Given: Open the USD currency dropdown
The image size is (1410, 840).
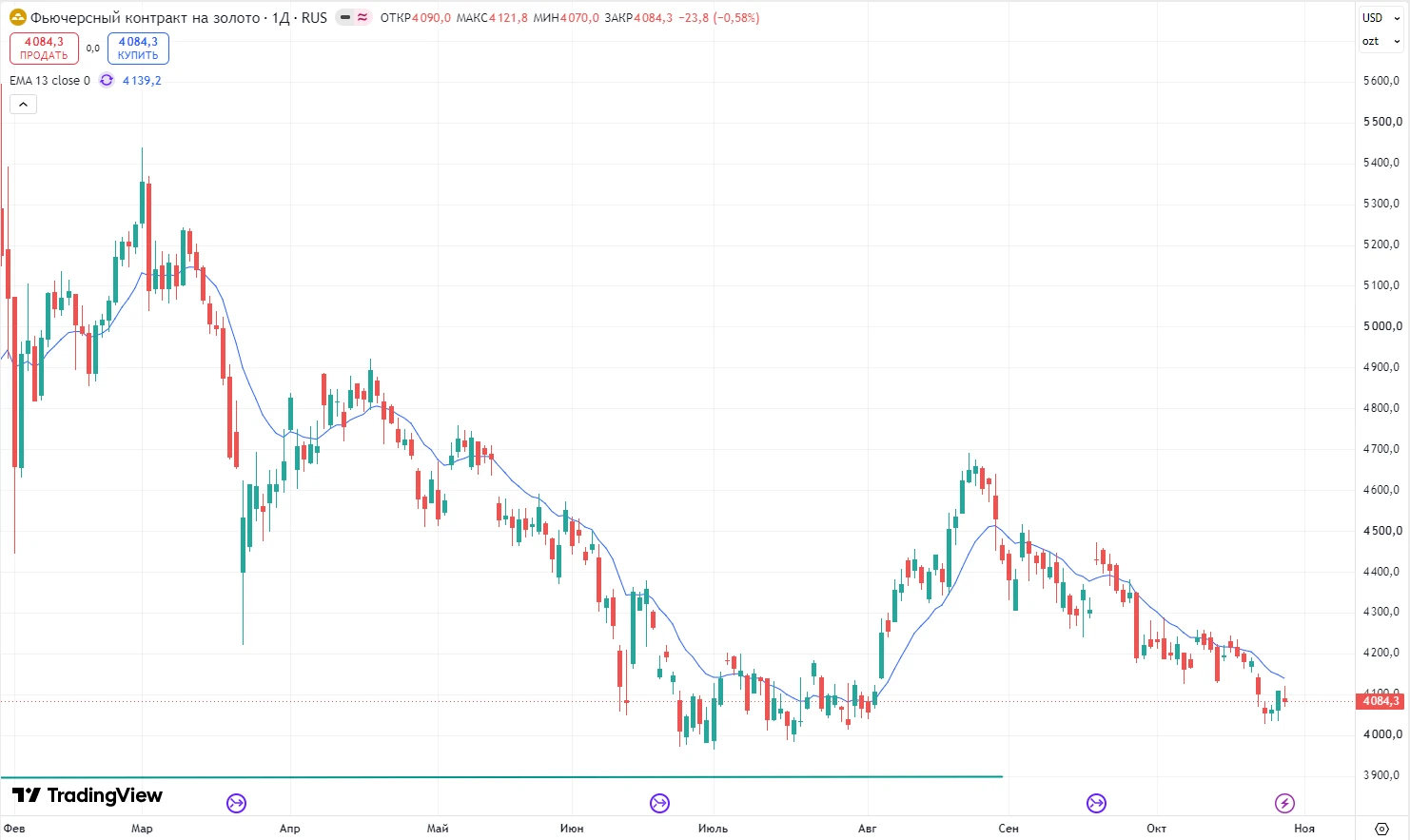Looking at the screenshot, I should (1381, 17).
